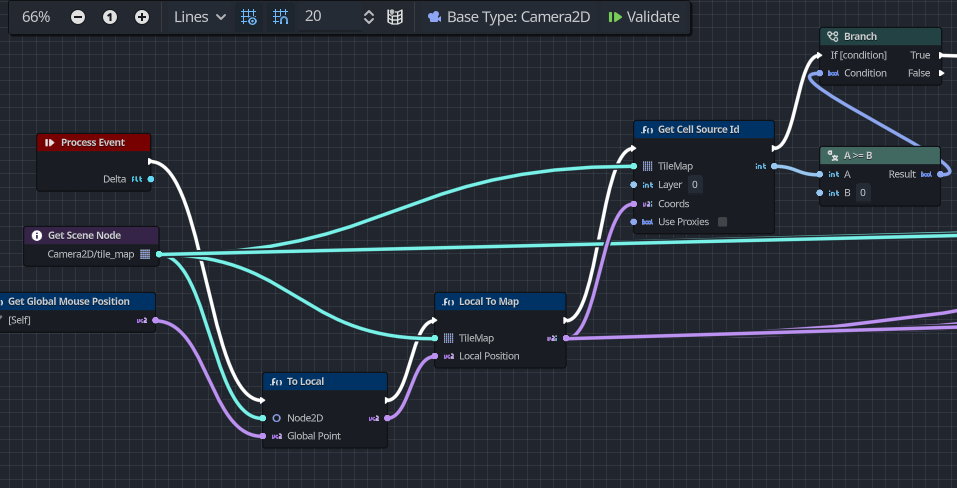Click Local To Map execution input port
The height and width of the screenshot is (488, 957).
[x=435, y=320]
